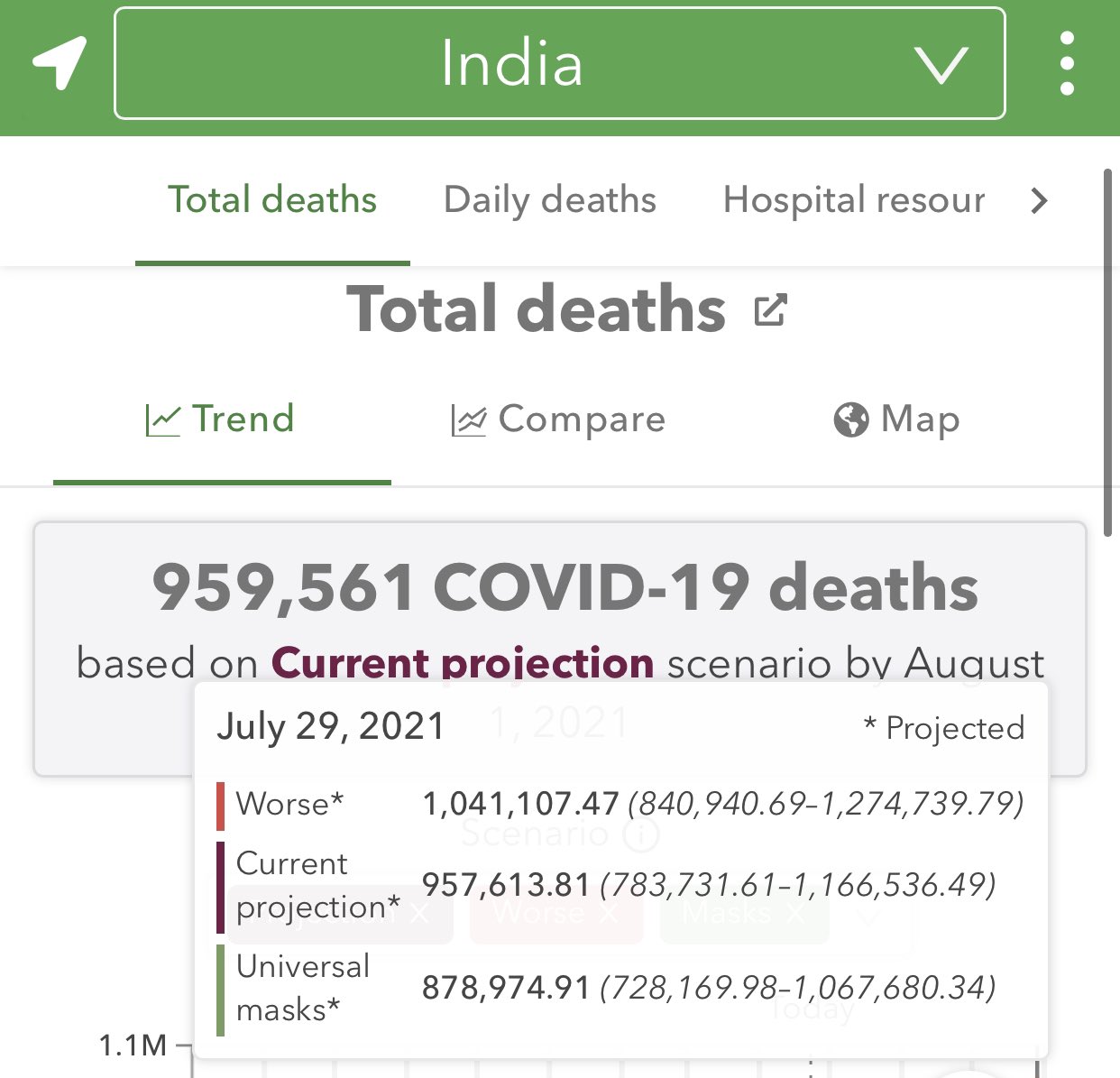This screenshot has height=1078, width=1120.
Task: Click the * Projected note in tooltip
Action: (944, 728)
